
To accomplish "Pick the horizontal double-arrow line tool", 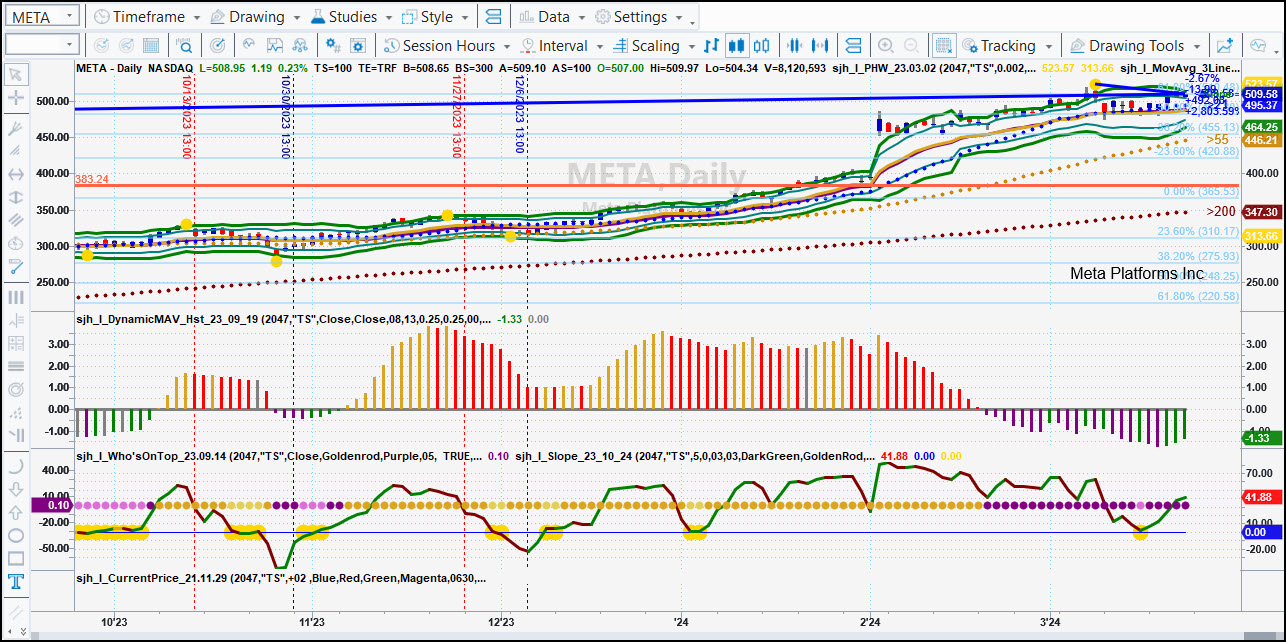I will [x=16, y=174].
